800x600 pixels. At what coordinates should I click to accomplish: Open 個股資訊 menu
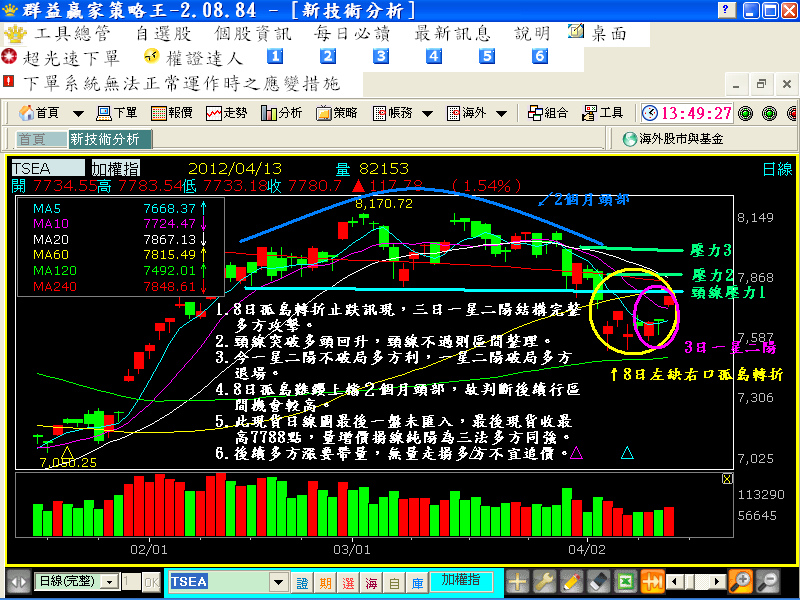point(253,34)
